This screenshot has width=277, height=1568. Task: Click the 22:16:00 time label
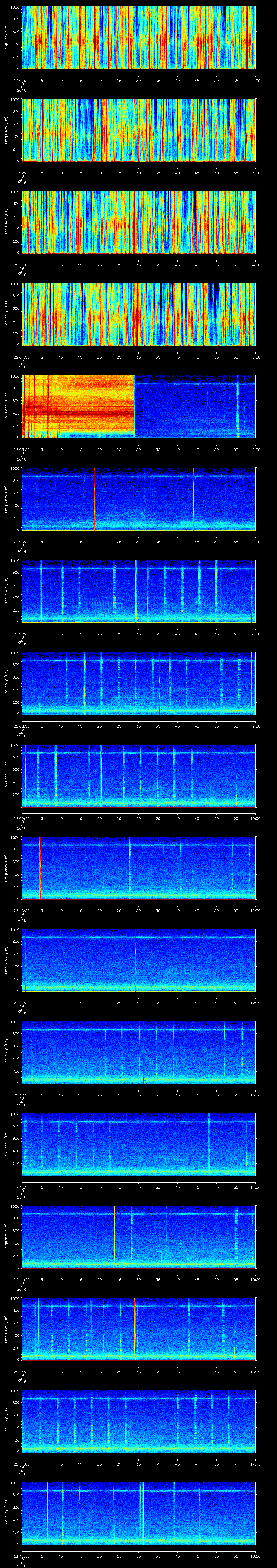point(21,1464)
